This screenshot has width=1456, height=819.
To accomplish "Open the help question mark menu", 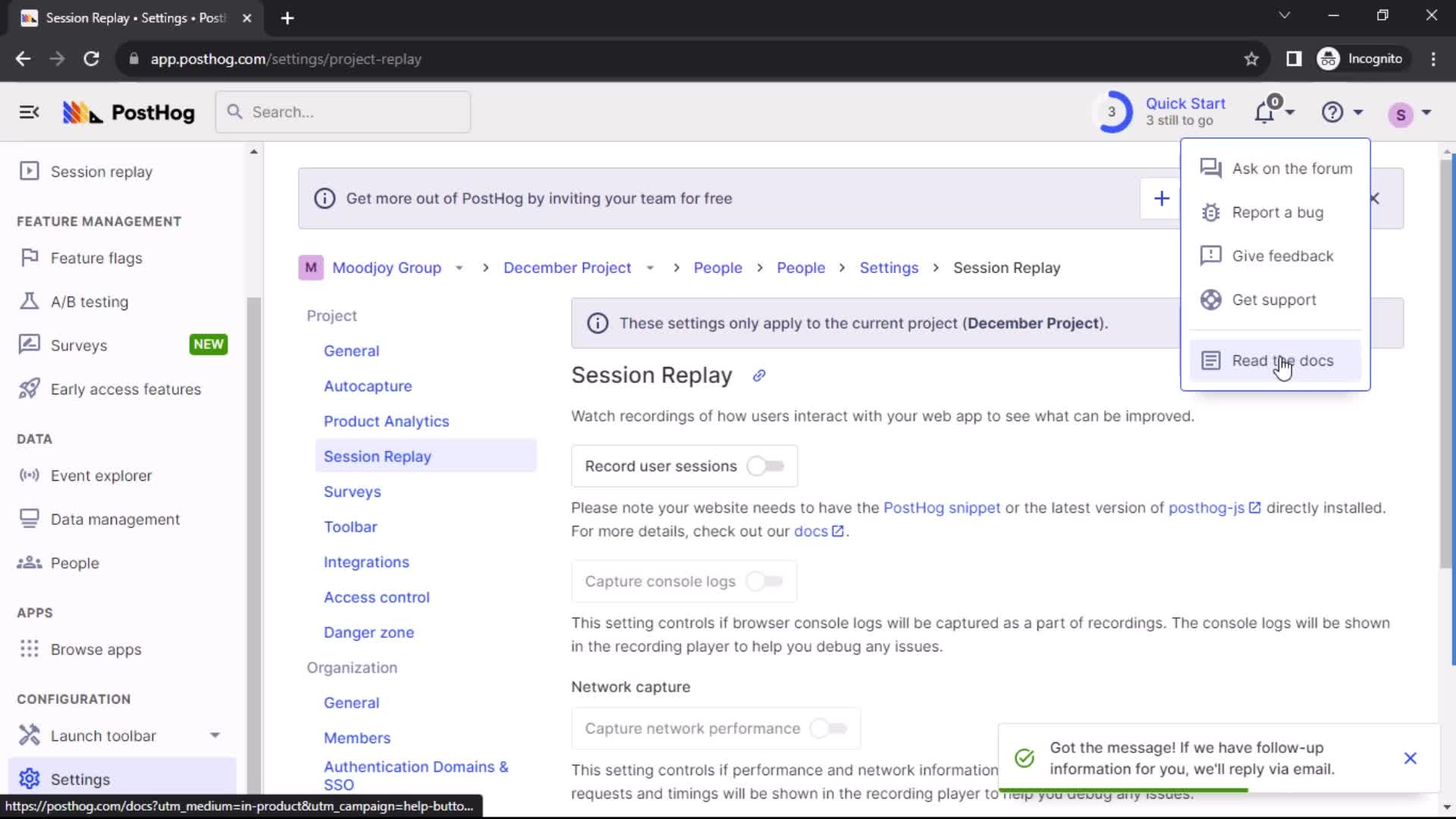I will click(1332, 112).
